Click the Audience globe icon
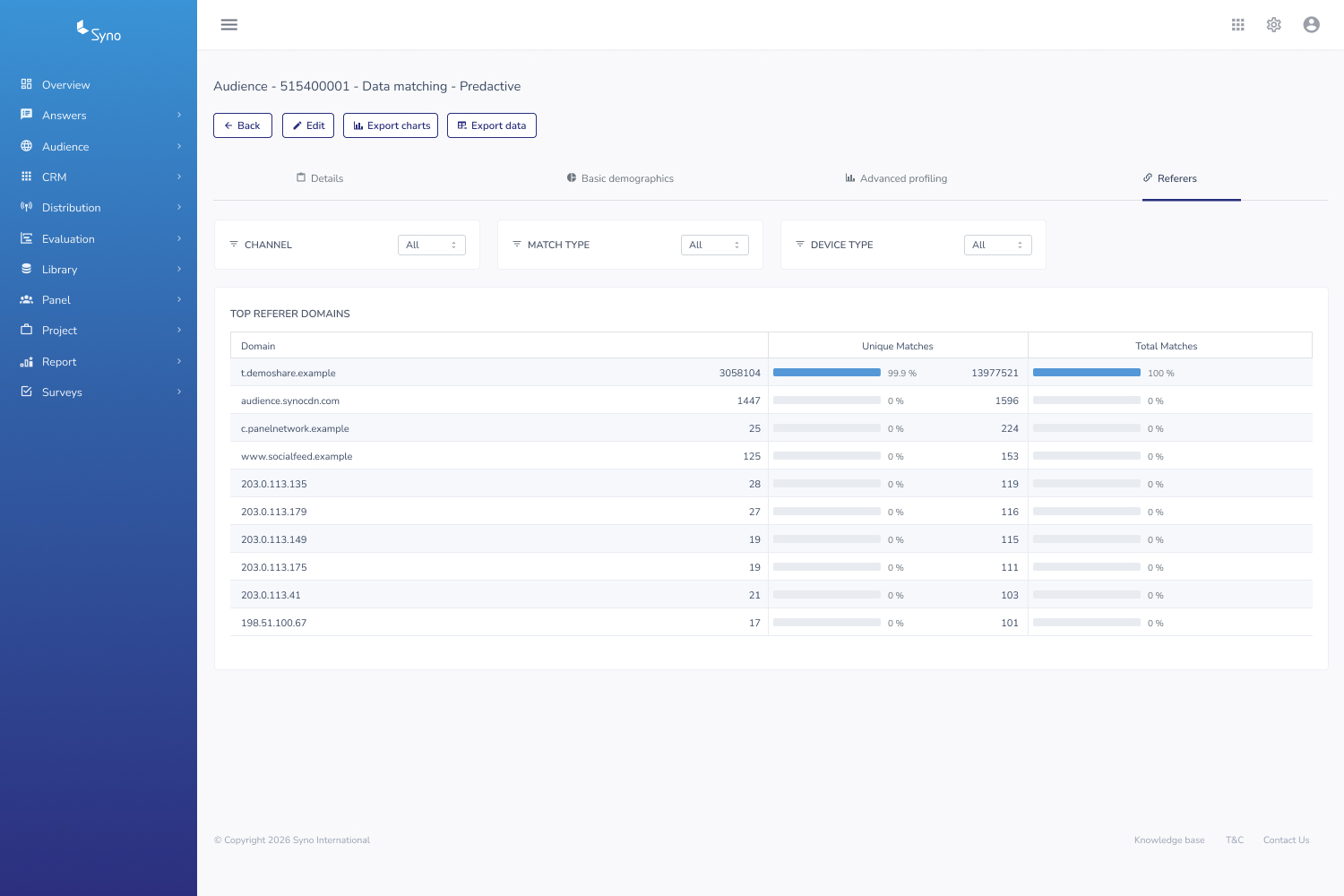Image resolution: width=1344 pixels, height=896 pixels. click(26, 146)
